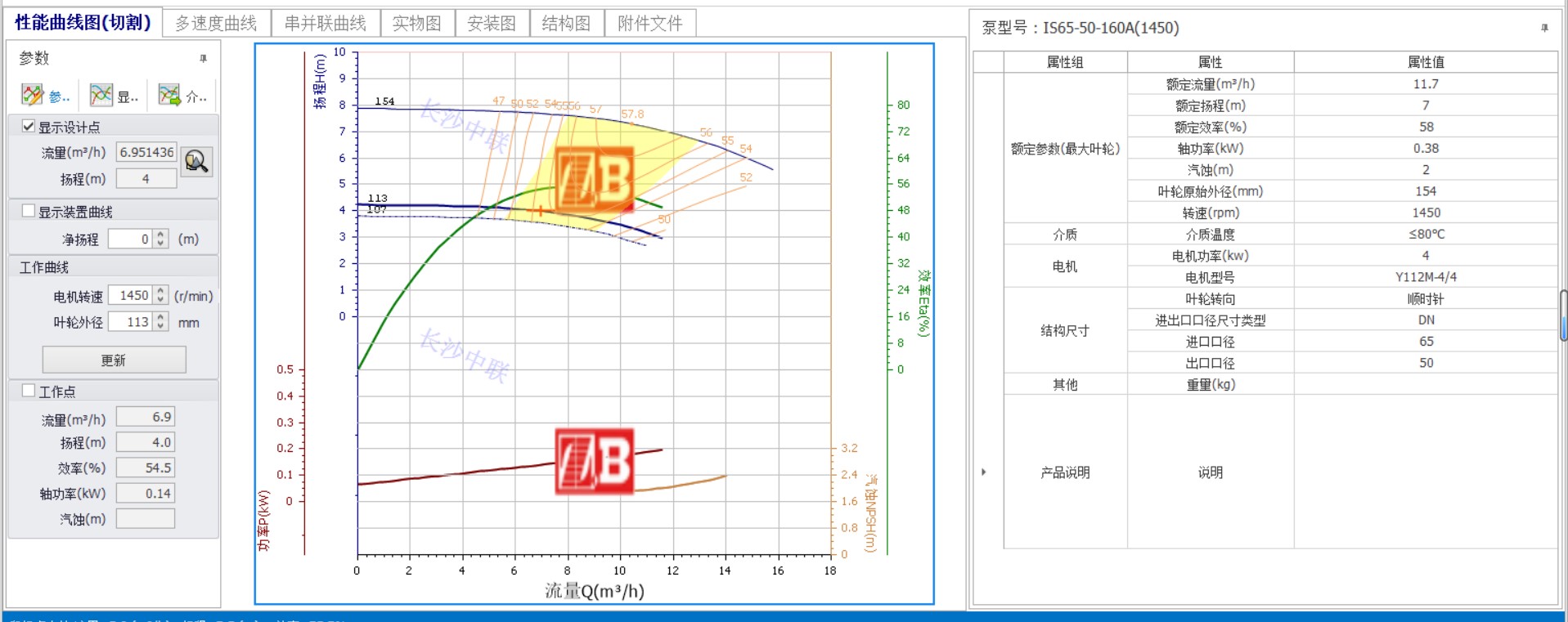
Task: Click the working point 效率 value 54.5
Action: click(x=146, y=468)
